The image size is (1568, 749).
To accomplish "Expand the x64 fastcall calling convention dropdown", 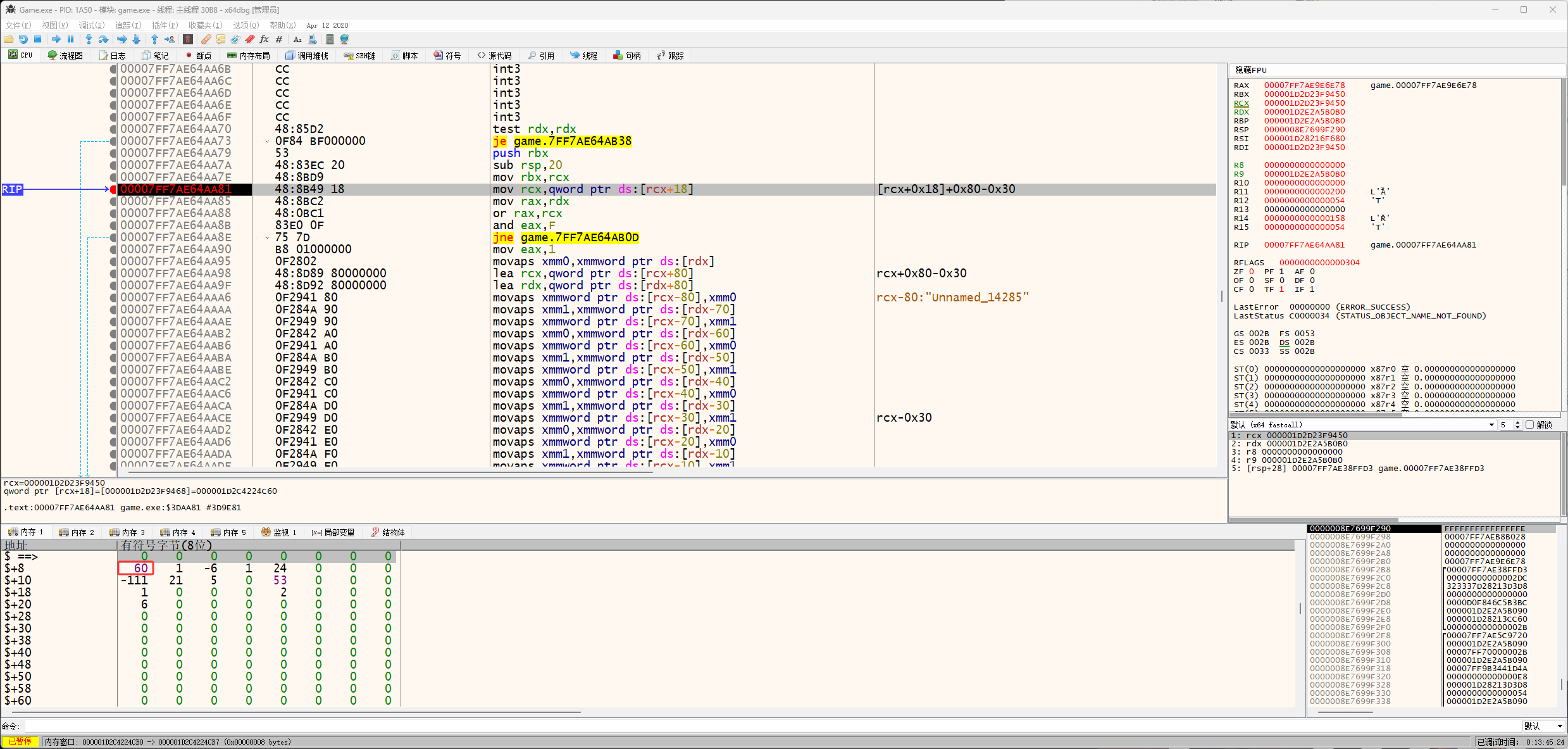I will pyautogui.click(x=1491, y=425).
